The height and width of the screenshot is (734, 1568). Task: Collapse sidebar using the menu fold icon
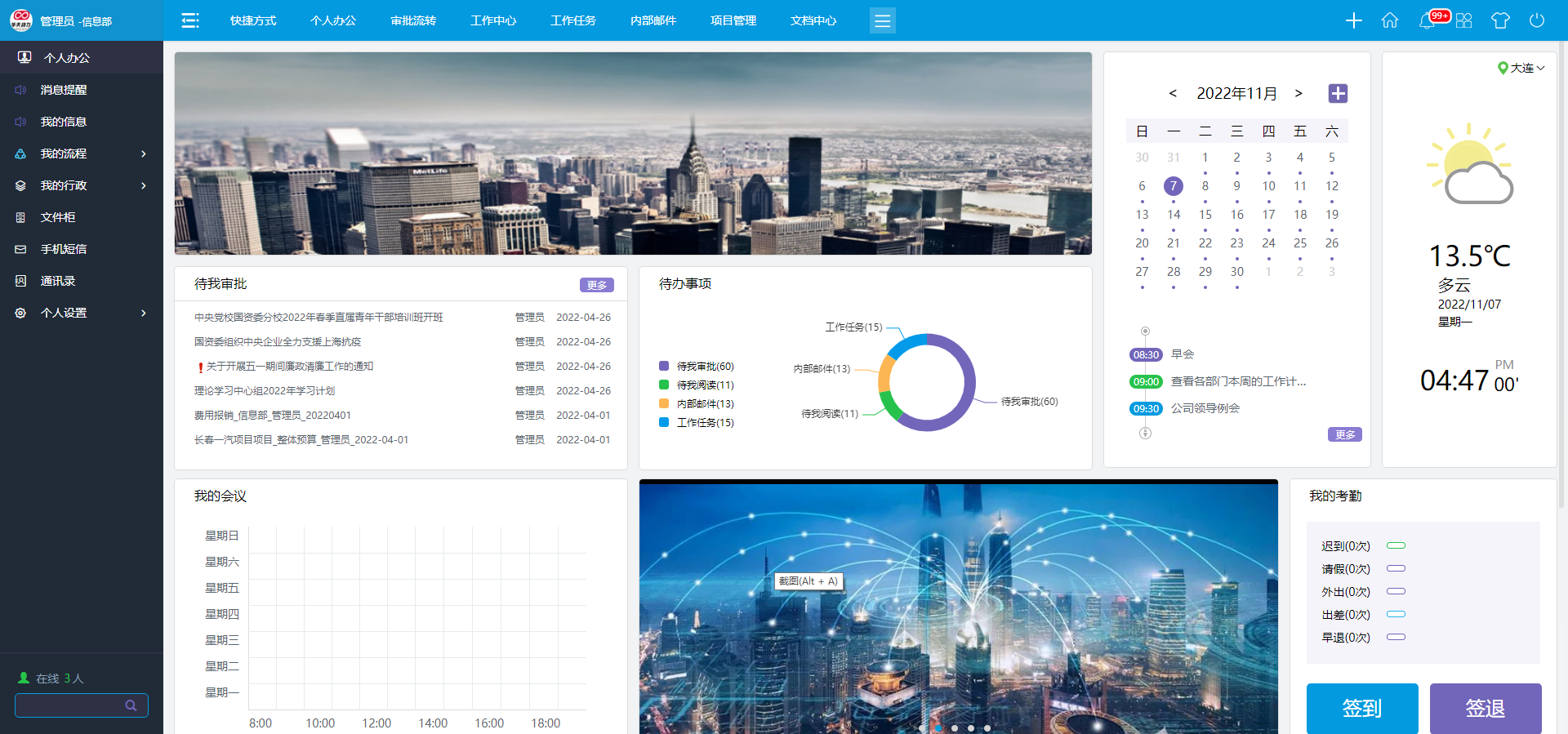coord(190,20)
